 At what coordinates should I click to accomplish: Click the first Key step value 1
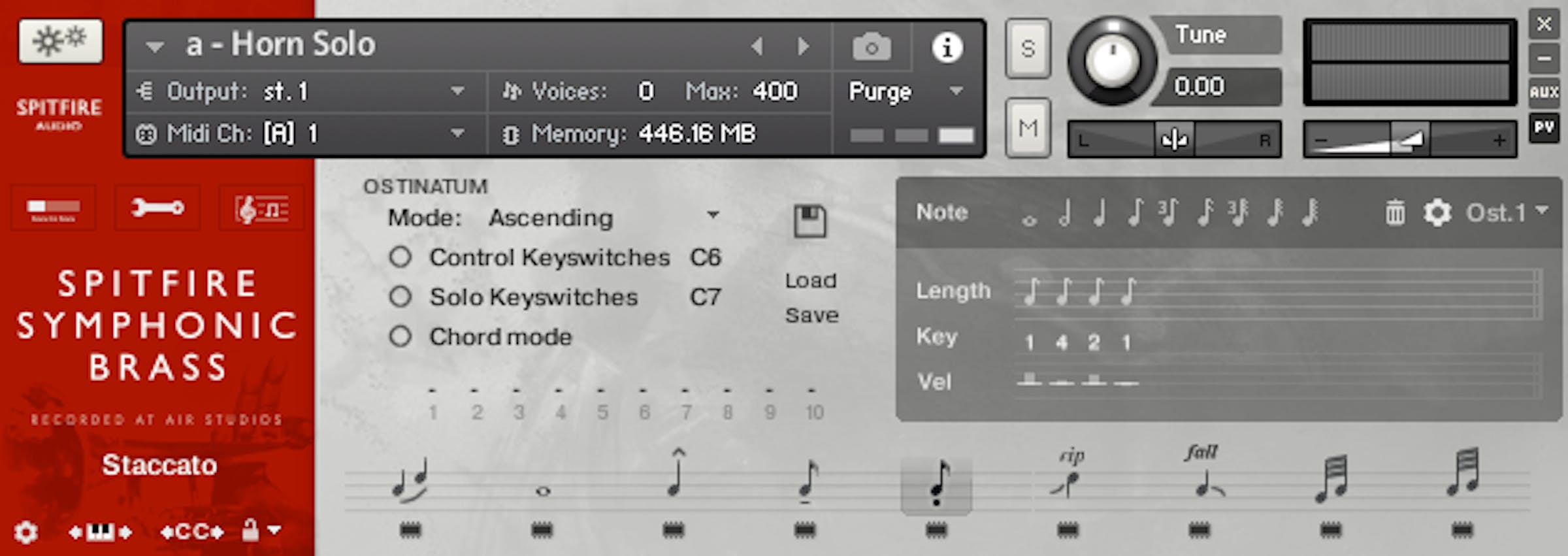click(x=1030, y=342)
